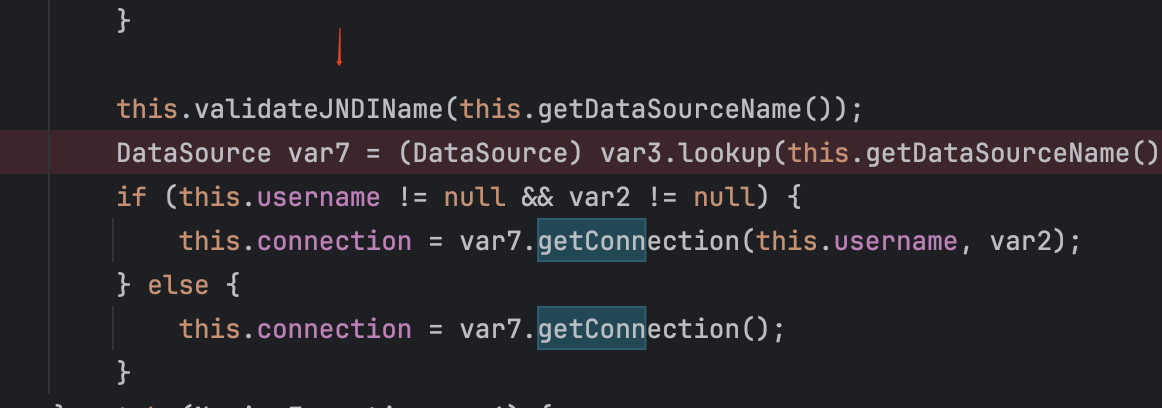Click the first null keyword in condition
Viewport: 1162px width, 408px height.
[474, 197]
